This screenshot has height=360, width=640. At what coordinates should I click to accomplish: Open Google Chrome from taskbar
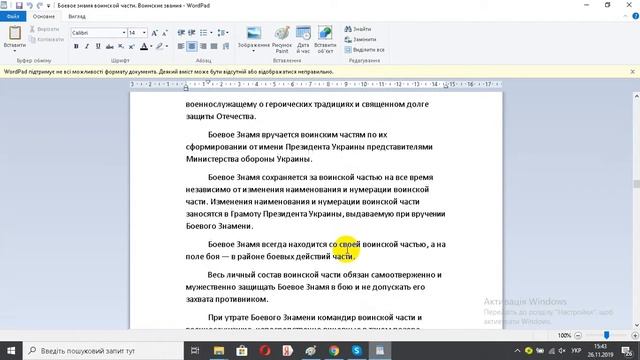pyautogui.click(x=334, y=351)
